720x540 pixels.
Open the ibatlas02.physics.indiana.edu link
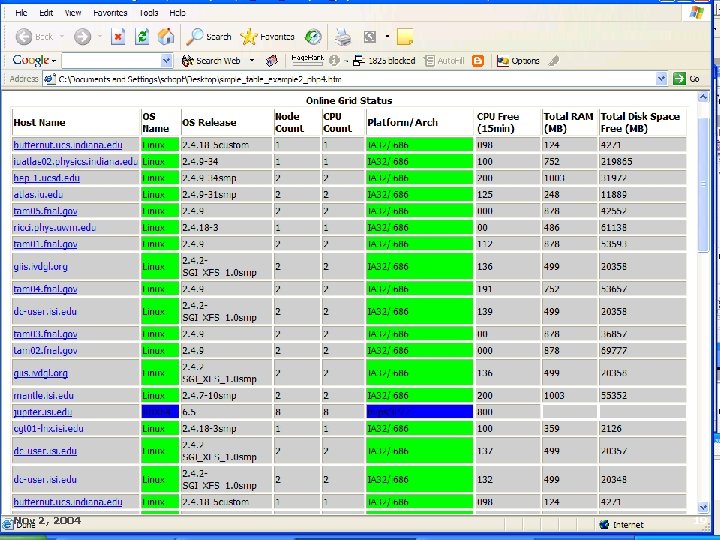pos(76,161)
